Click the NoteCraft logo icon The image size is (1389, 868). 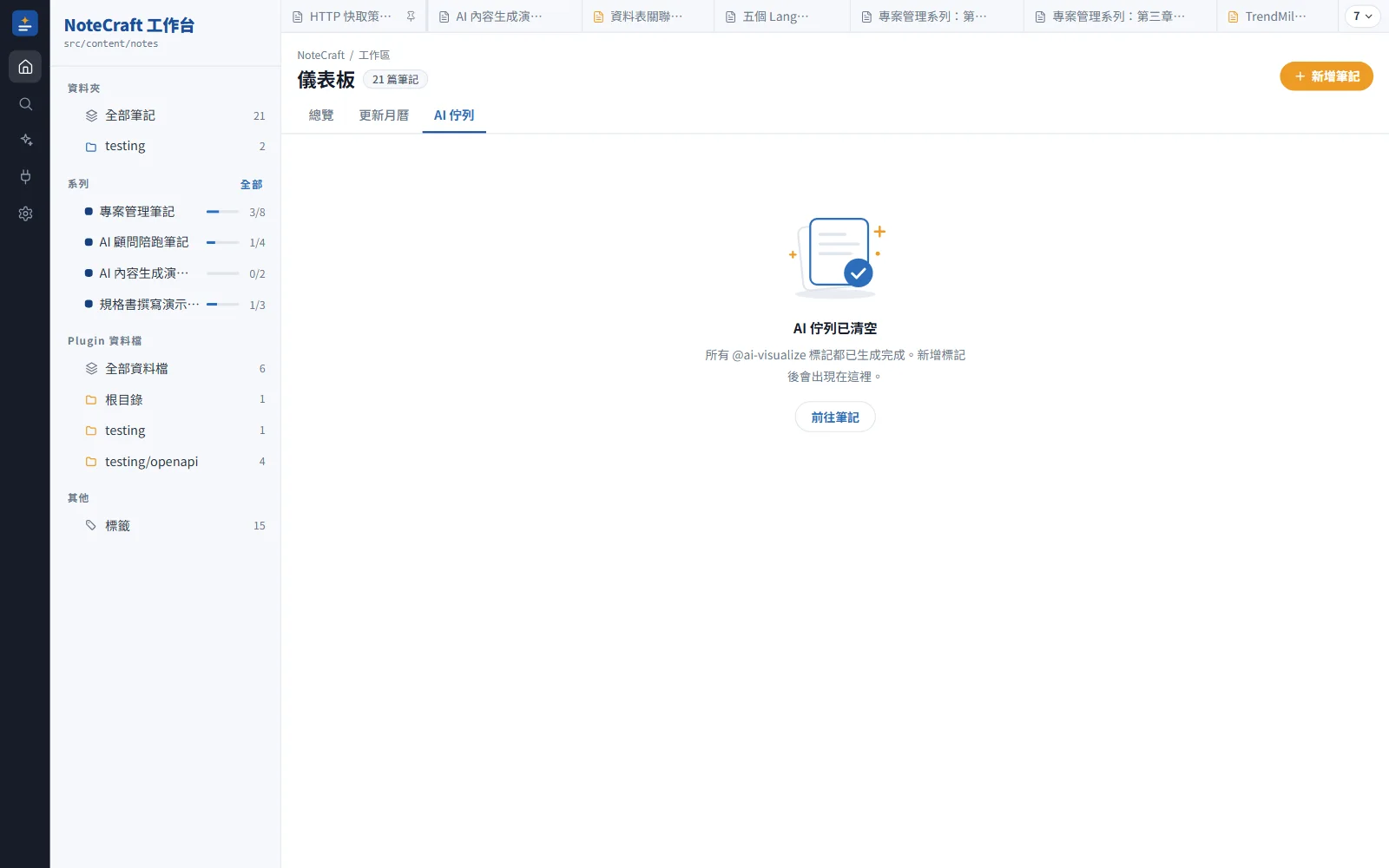(x=25, y=23)
